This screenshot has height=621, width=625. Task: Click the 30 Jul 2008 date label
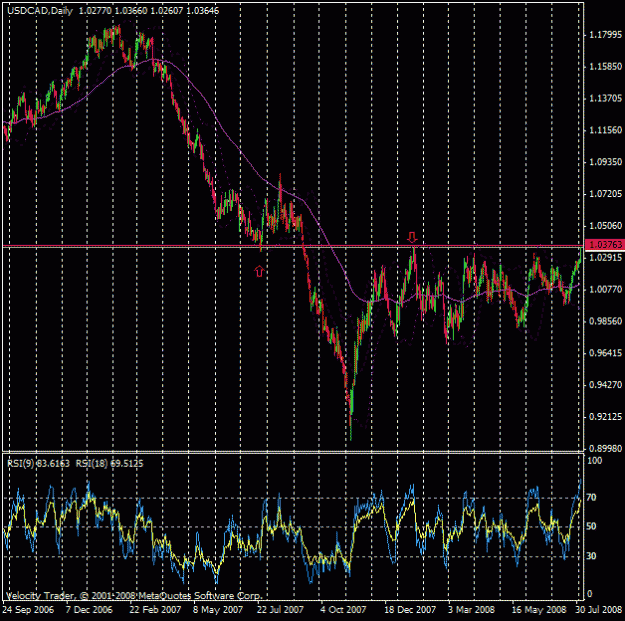tap(600, 610)
